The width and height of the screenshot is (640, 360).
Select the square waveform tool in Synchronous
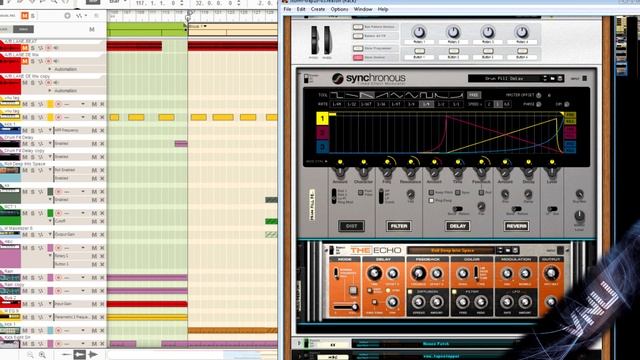pos(426,95)
